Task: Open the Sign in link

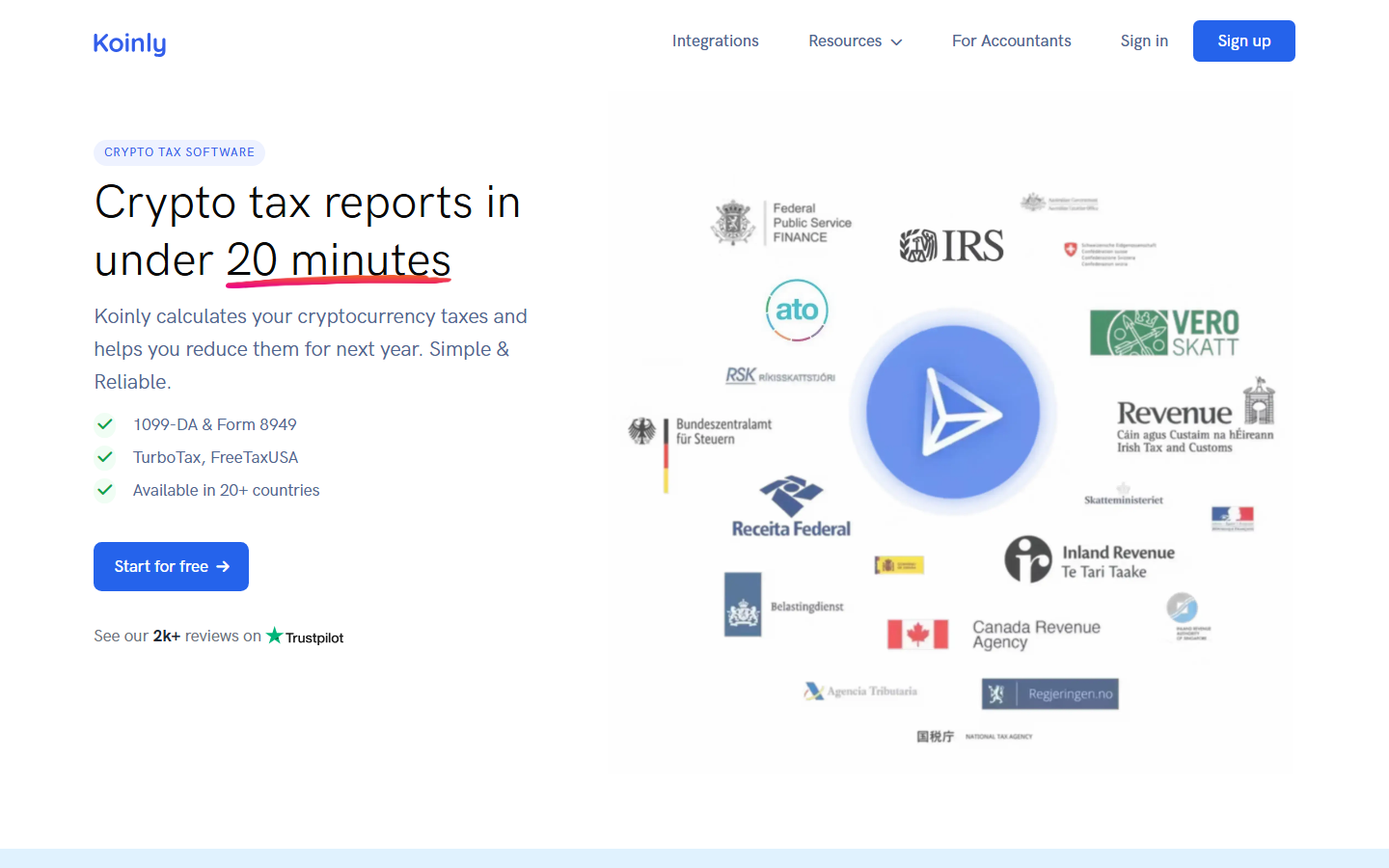Action: click(x=1144, y=41)
